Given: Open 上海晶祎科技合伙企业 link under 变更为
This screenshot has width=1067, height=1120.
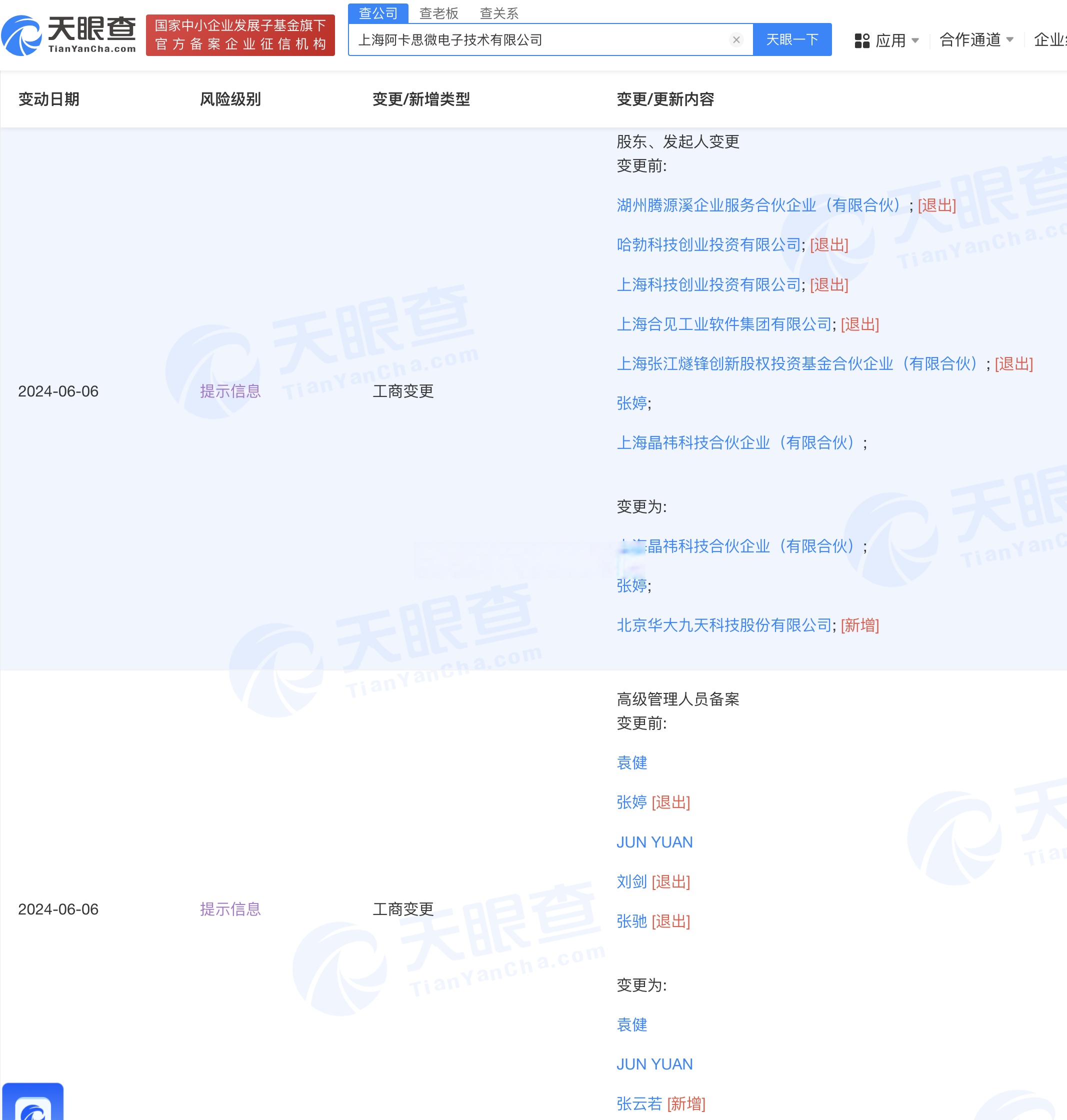Looking at the screenshot, I should click(x=739, y=546).
